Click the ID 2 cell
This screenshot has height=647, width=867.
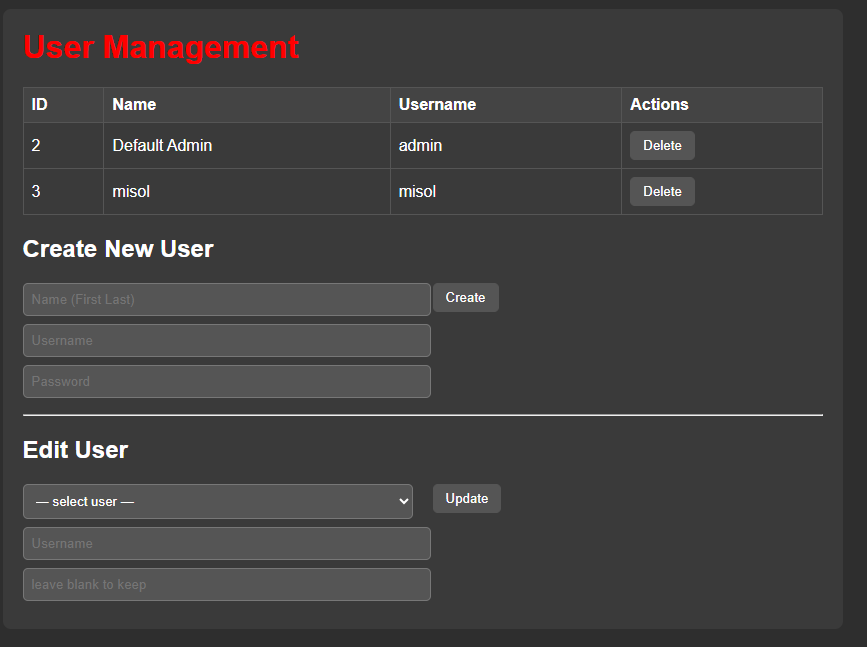36,146
